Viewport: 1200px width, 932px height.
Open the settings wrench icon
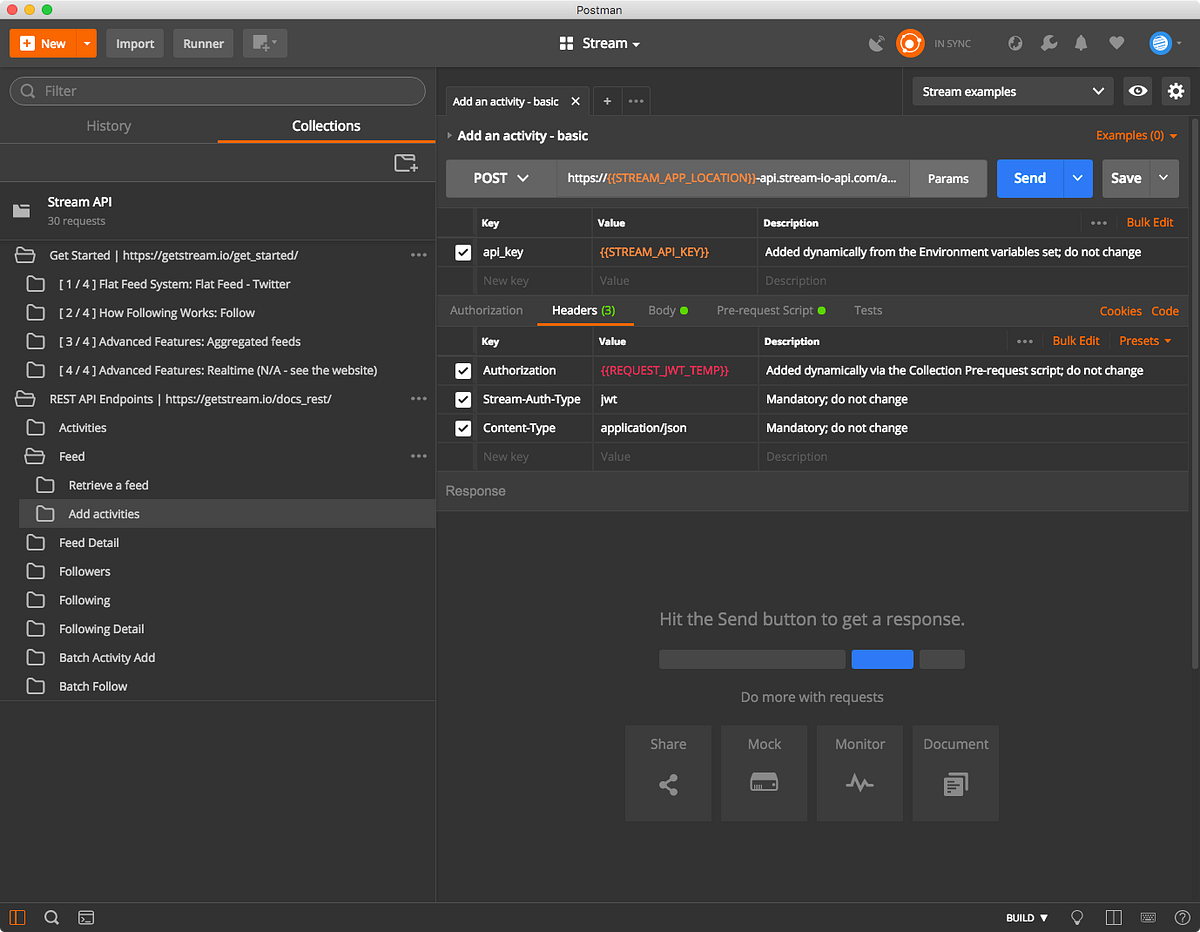[x=1048, y=43]
